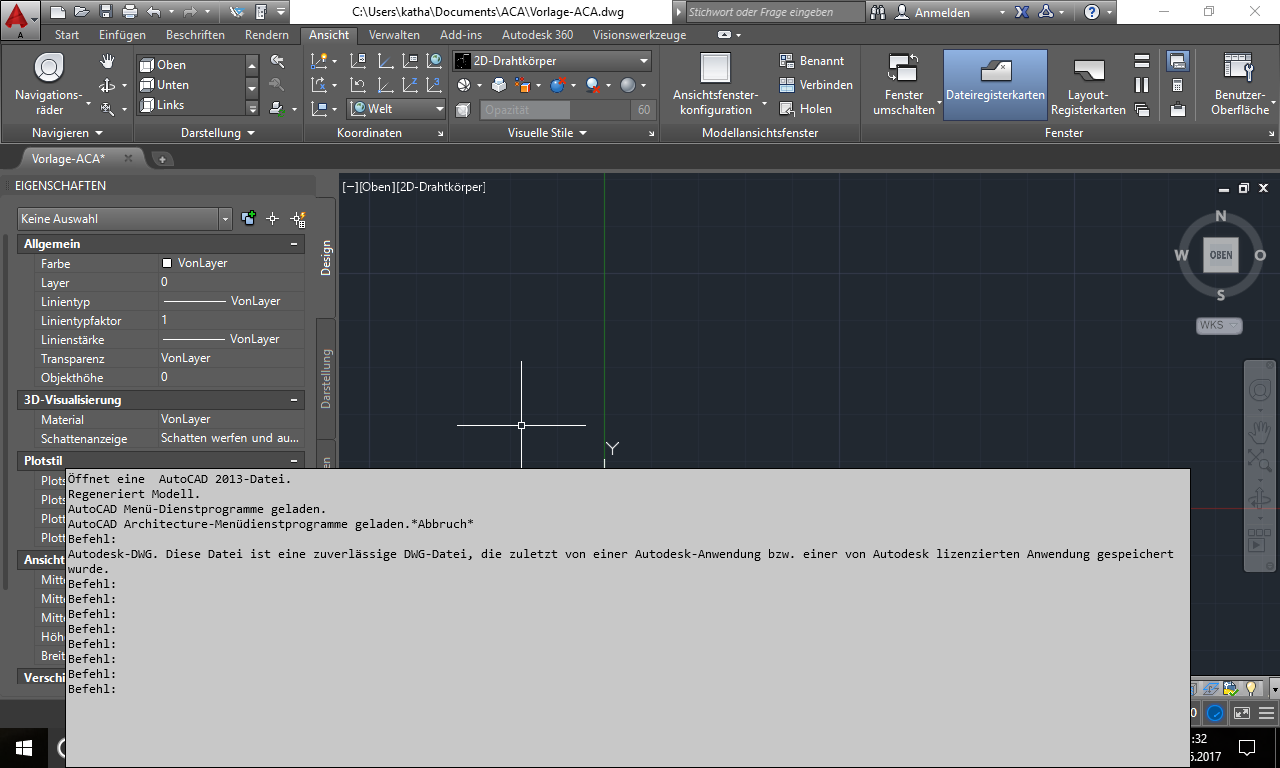1280x768 pixels.
Task: Collapse the 3D-Visualisierung section
Action: 294,400
